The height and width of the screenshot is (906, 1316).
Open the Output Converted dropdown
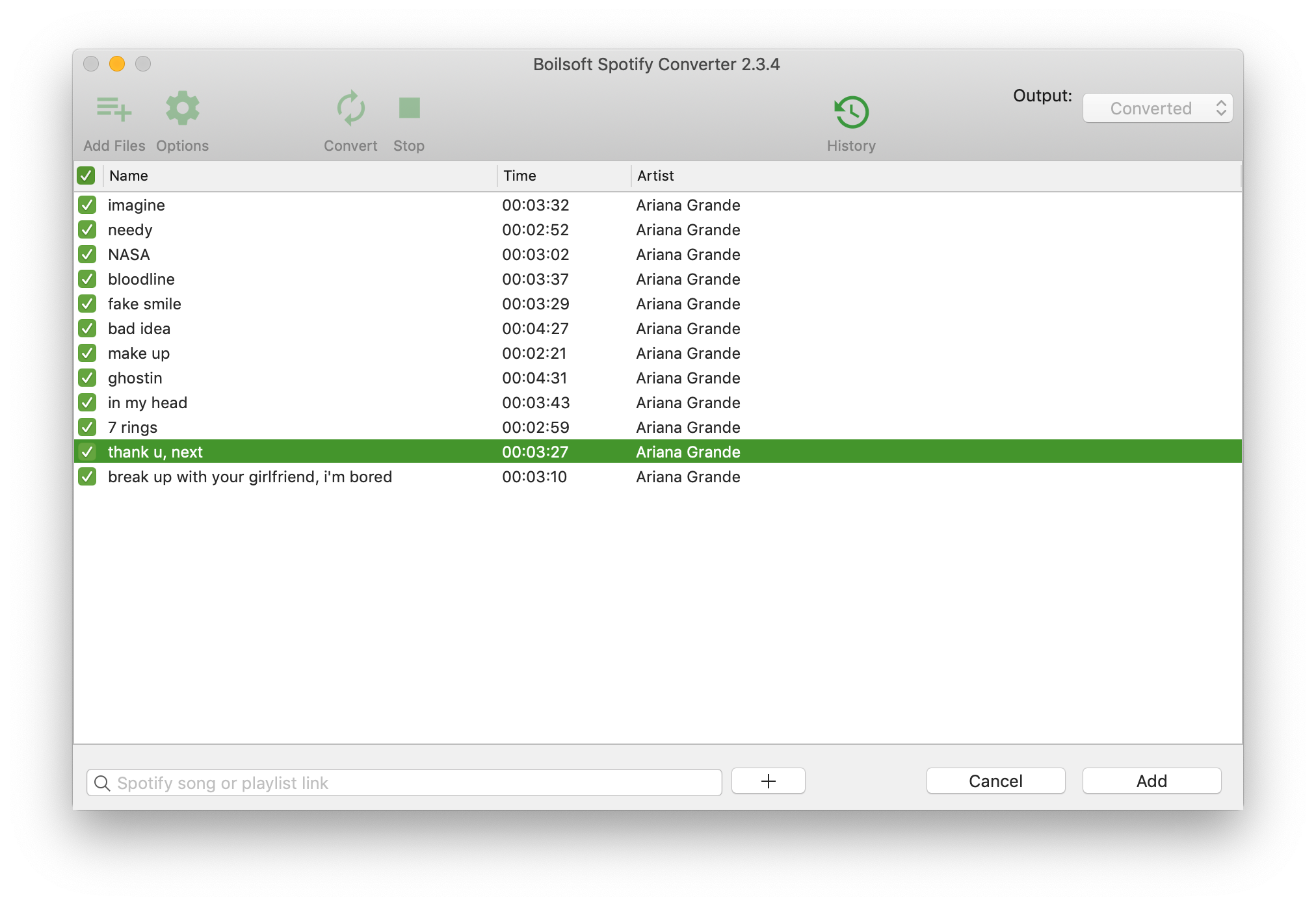[x=1157, y=108]
